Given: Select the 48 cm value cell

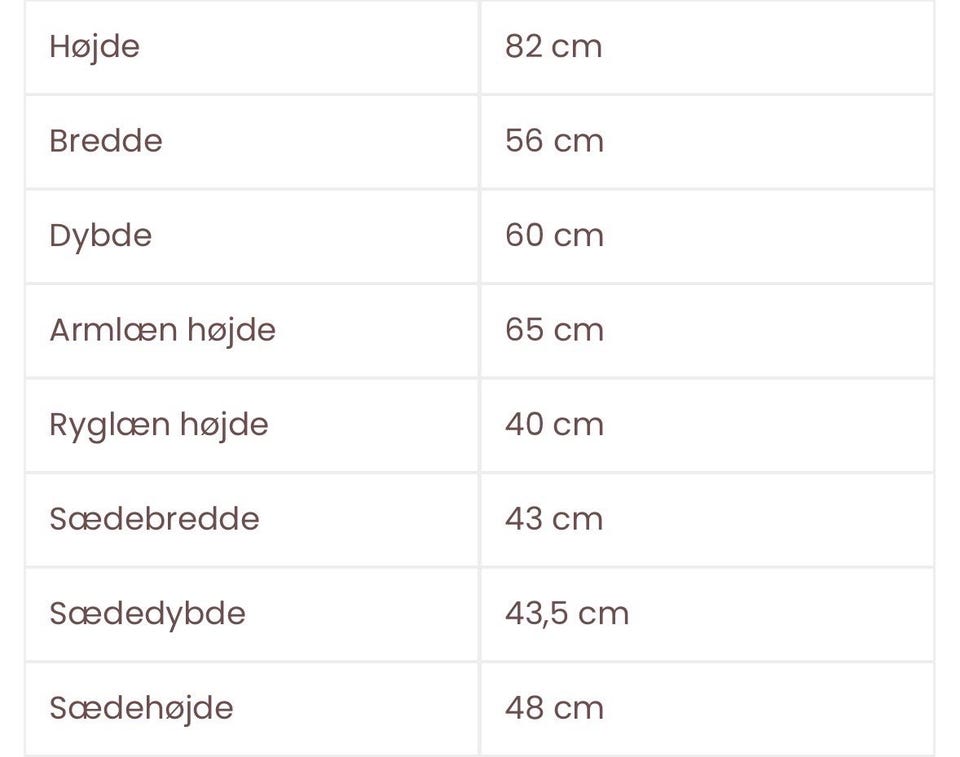Looking at the screenshot, I should tap(554, 708).
